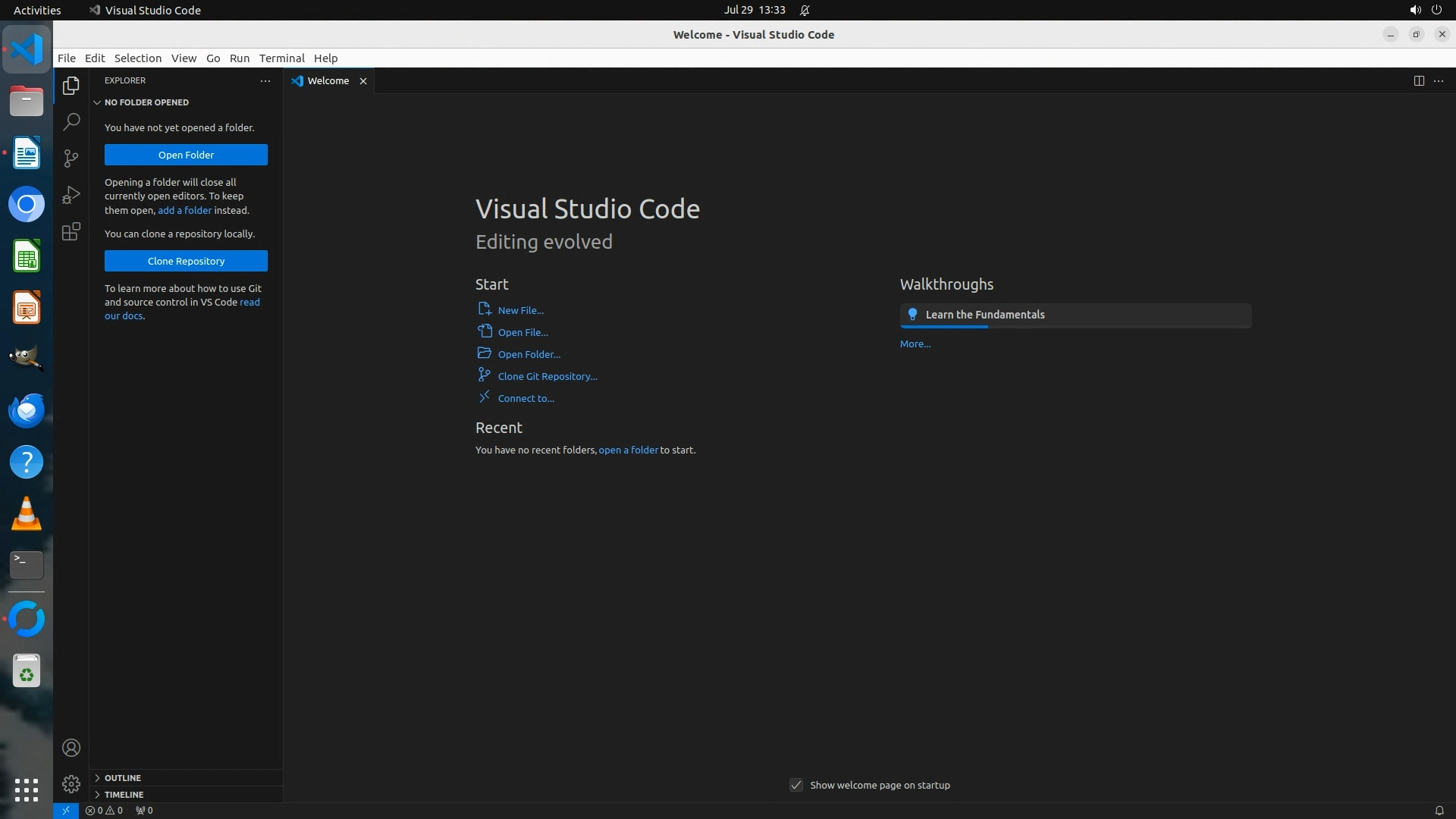Open the Manage gear icon
Screen dimensions: 1456x819
pyautogui.click(x=71, y=783)
